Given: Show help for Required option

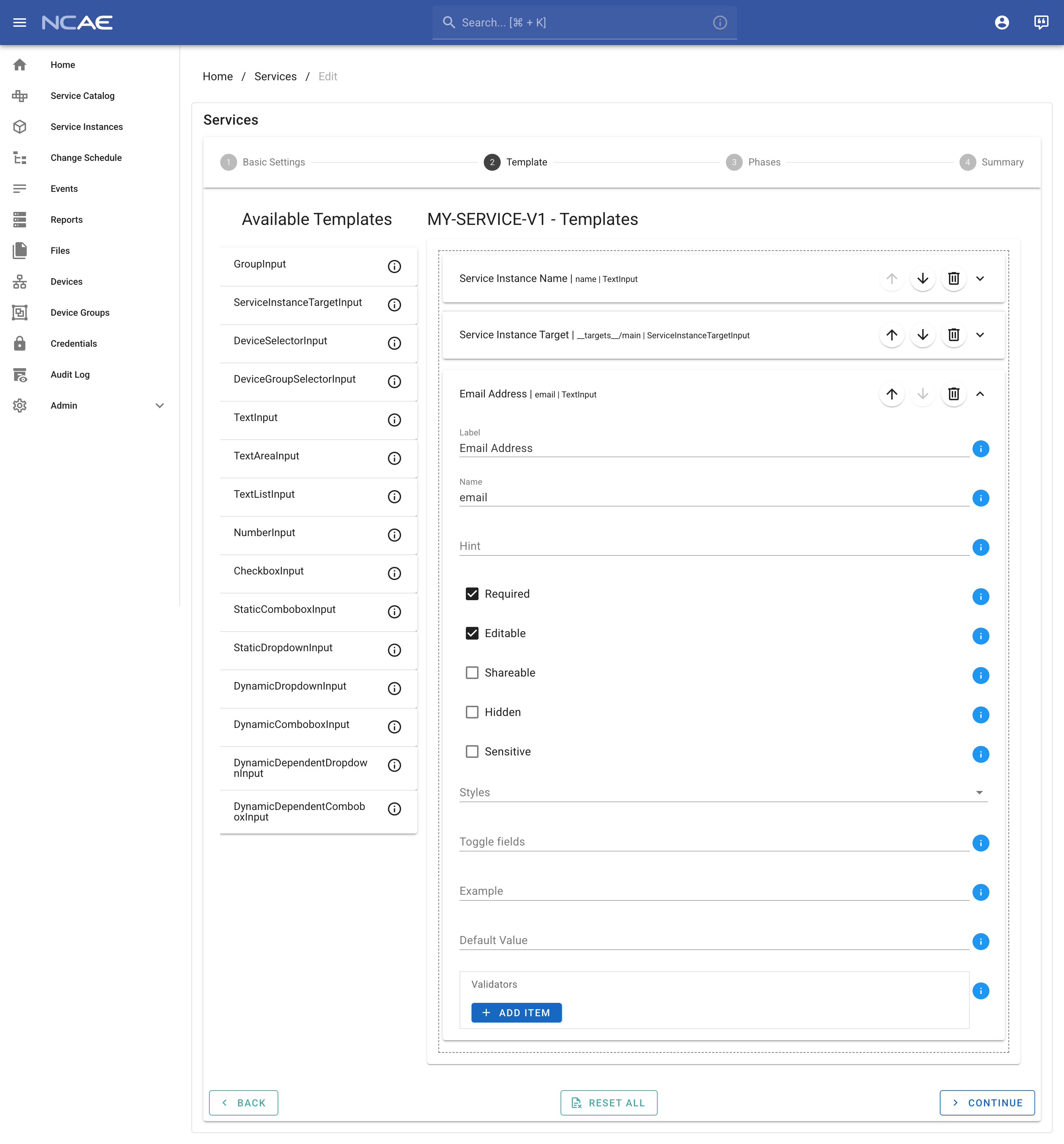Looking at the screenshot, I should pos(981,597).
